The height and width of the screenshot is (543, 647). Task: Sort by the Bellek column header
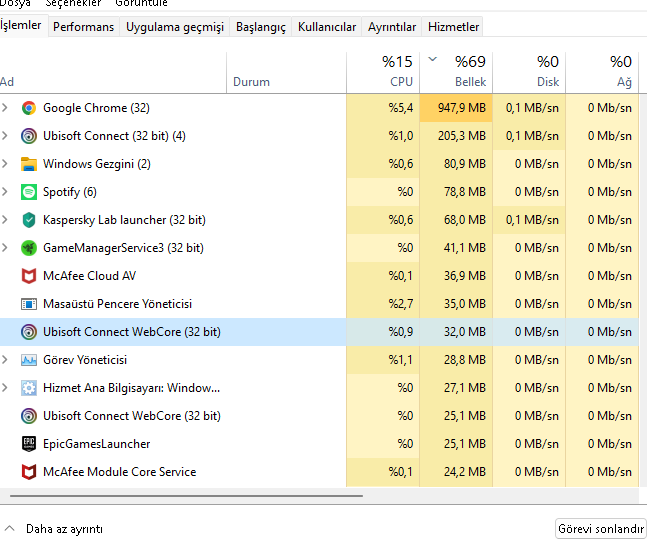(x=456, y=73)
